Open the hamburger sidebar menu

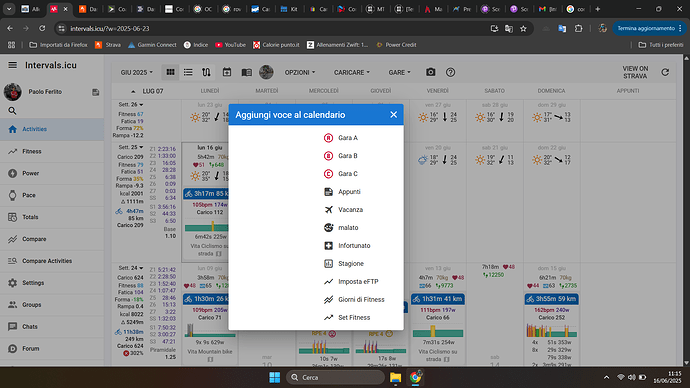click(x=12, y=65)
